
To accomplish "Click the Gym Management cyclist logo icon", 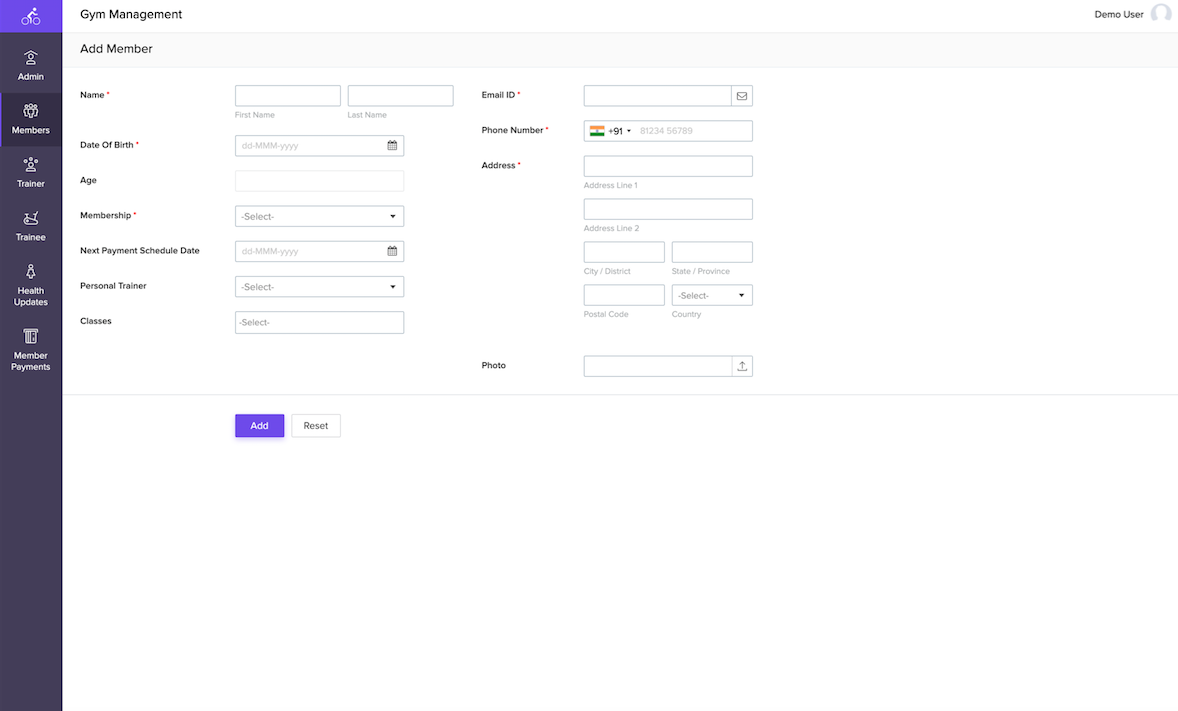I will click(x=31, y=16).
